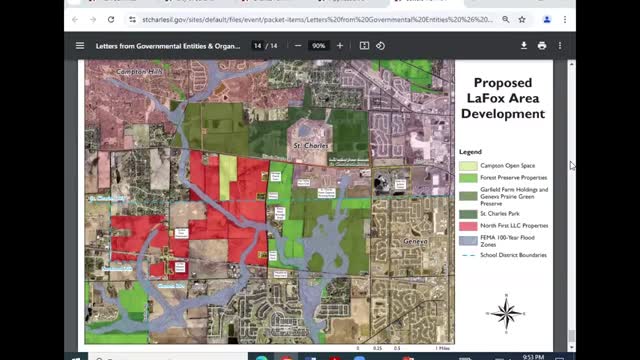Click the St. Charles Park legend swatch
Image resolution: width=640 pixels, height=360 pixels.
[468, 214]
